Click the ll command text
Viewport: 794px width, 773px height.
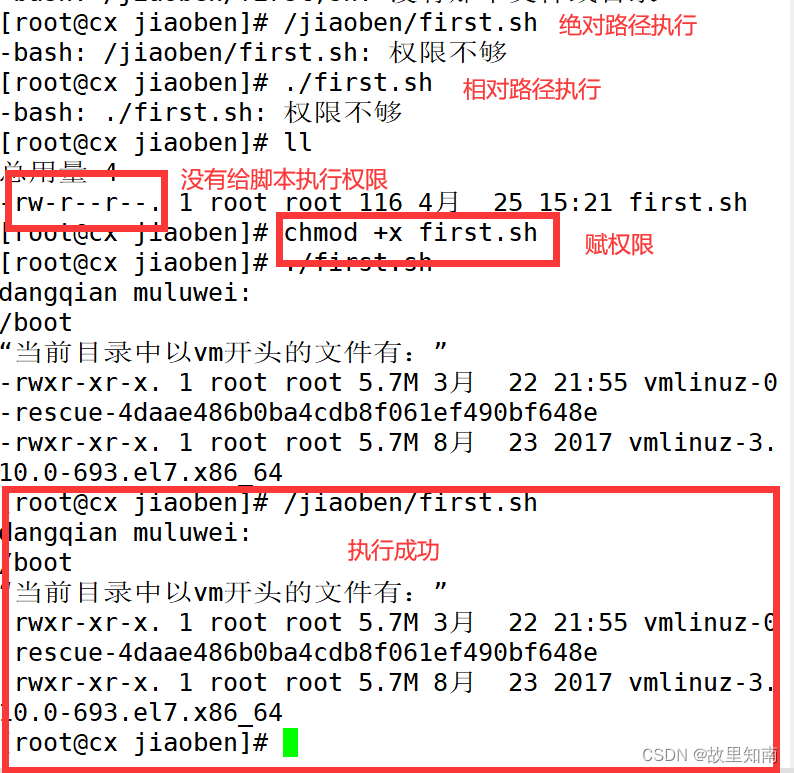[298, 142]
